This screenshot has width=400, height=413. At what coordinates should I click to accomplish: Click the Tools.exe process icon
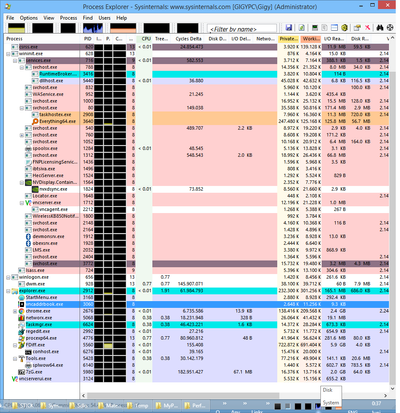pos(21,358)
